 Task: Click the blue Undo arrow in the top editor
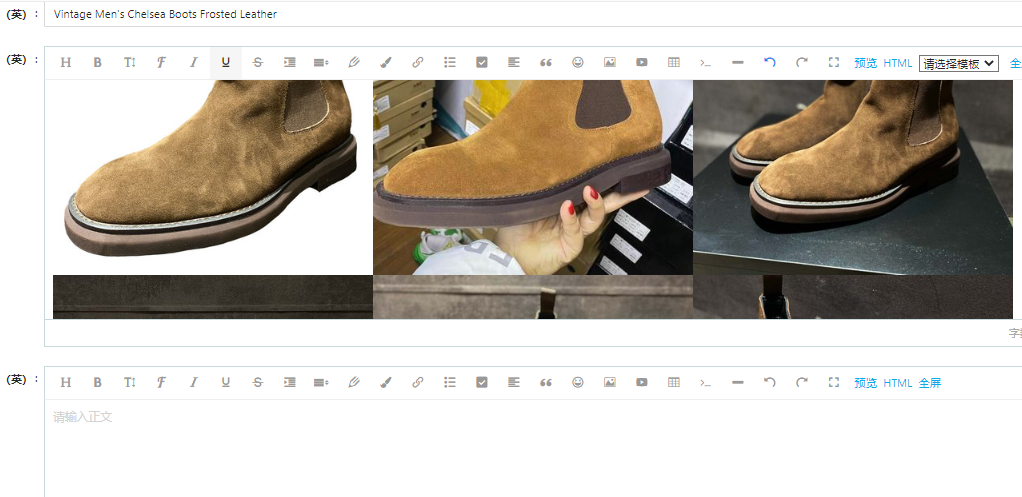[769, 62]
